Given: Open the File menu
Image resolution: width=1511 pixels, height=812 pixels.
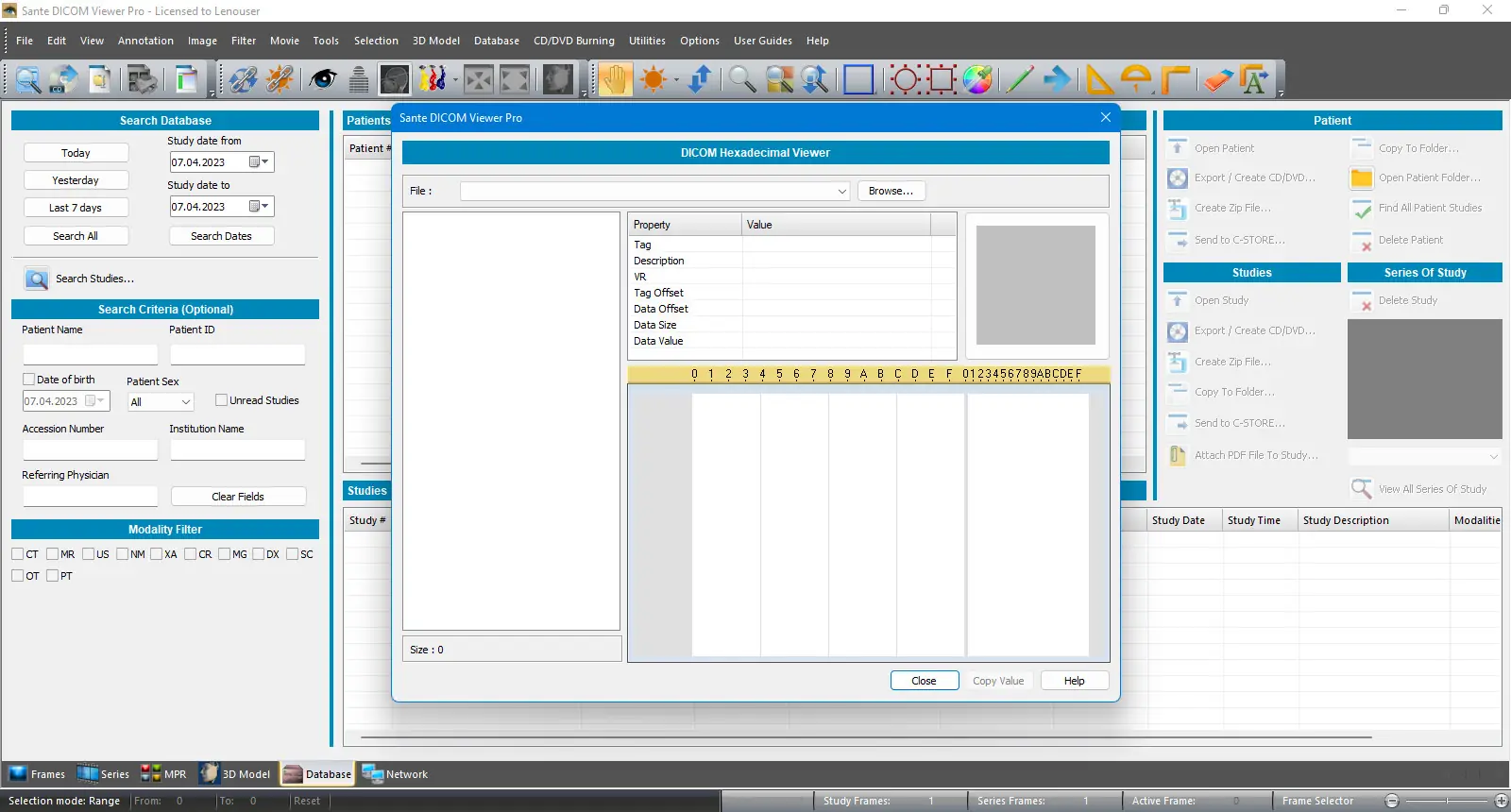Looking at the screenshot, I should (25, 41).
